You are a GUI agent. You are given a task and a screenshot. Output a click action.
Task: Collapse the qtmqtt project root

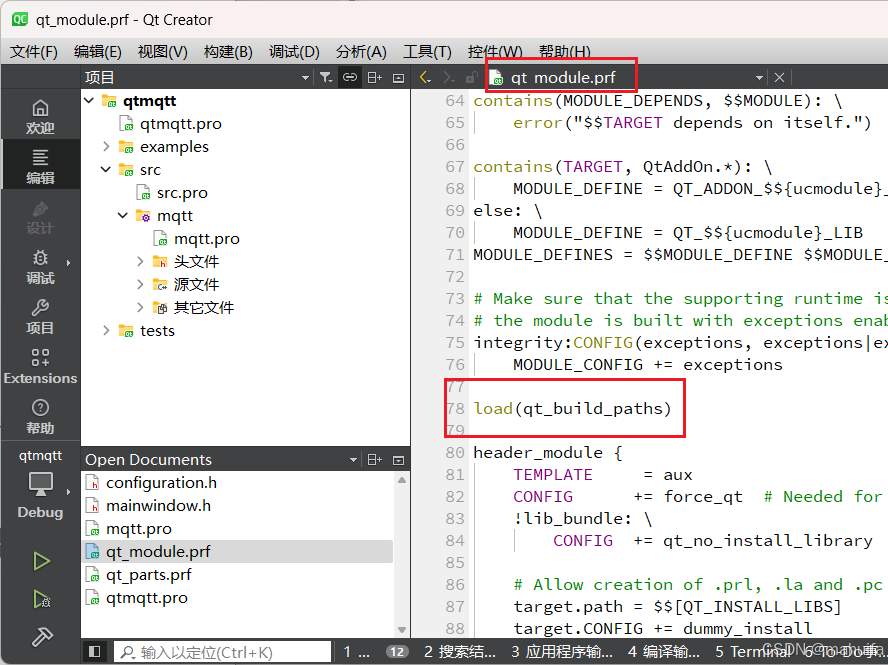(x=89, y=101)
